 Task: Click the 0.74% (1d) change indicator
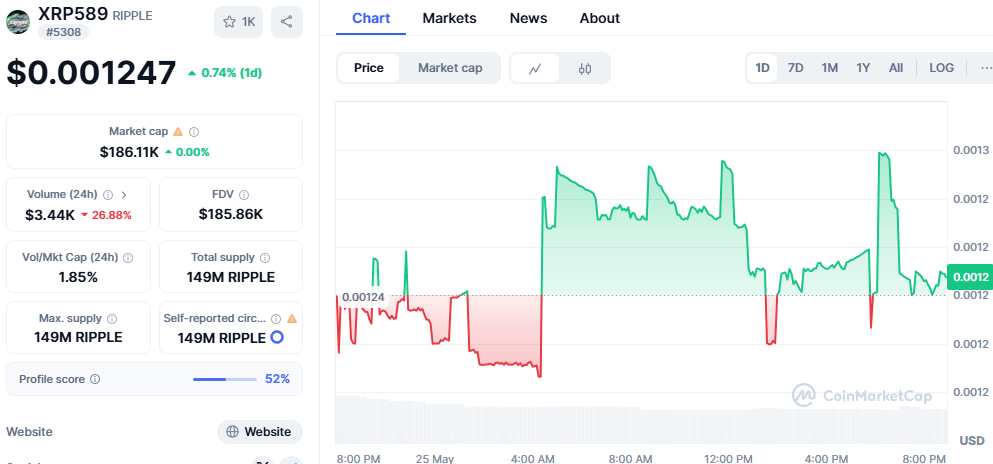coord(225,73)
